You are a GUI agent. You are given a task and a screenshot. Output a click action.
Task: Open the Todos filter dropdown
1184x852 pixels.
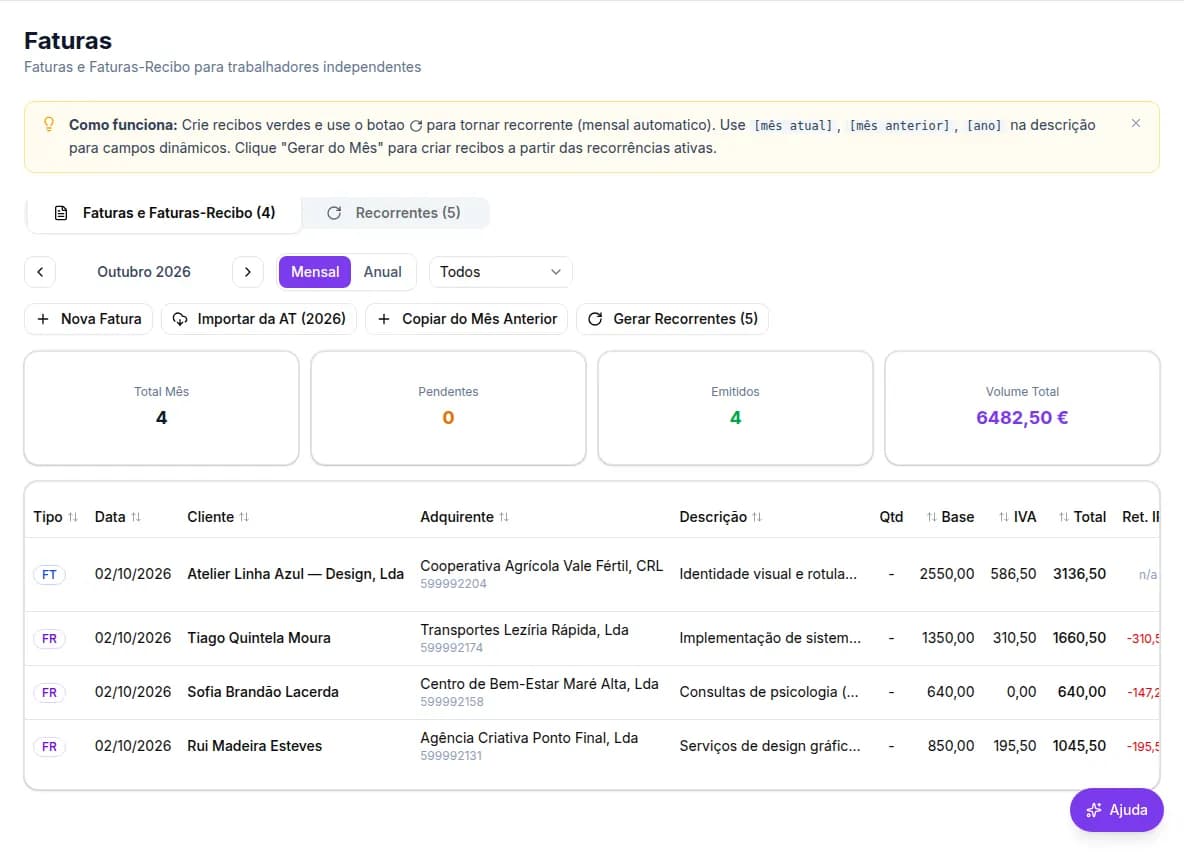501,272
